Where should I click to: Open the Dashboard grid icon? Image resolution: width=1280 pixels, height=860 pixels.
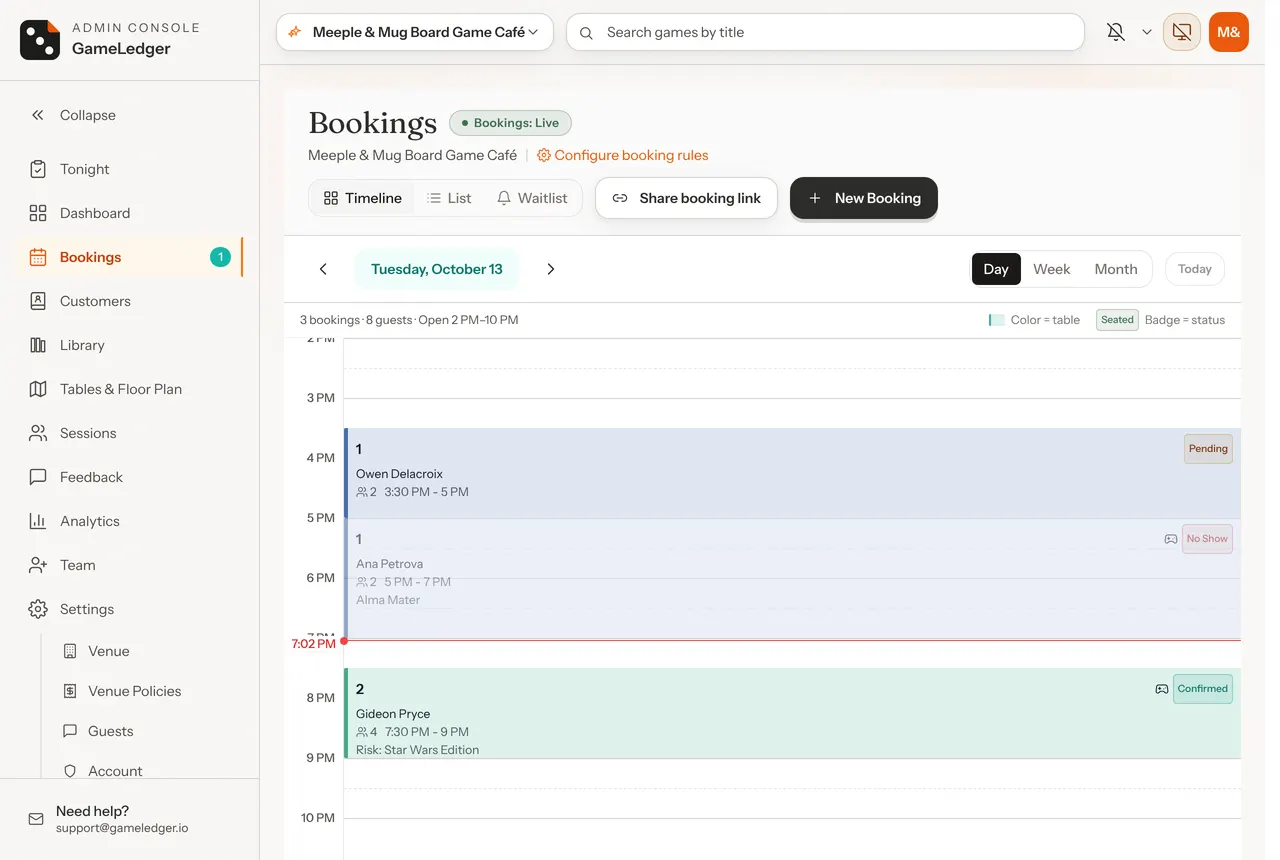coord(38,213)
